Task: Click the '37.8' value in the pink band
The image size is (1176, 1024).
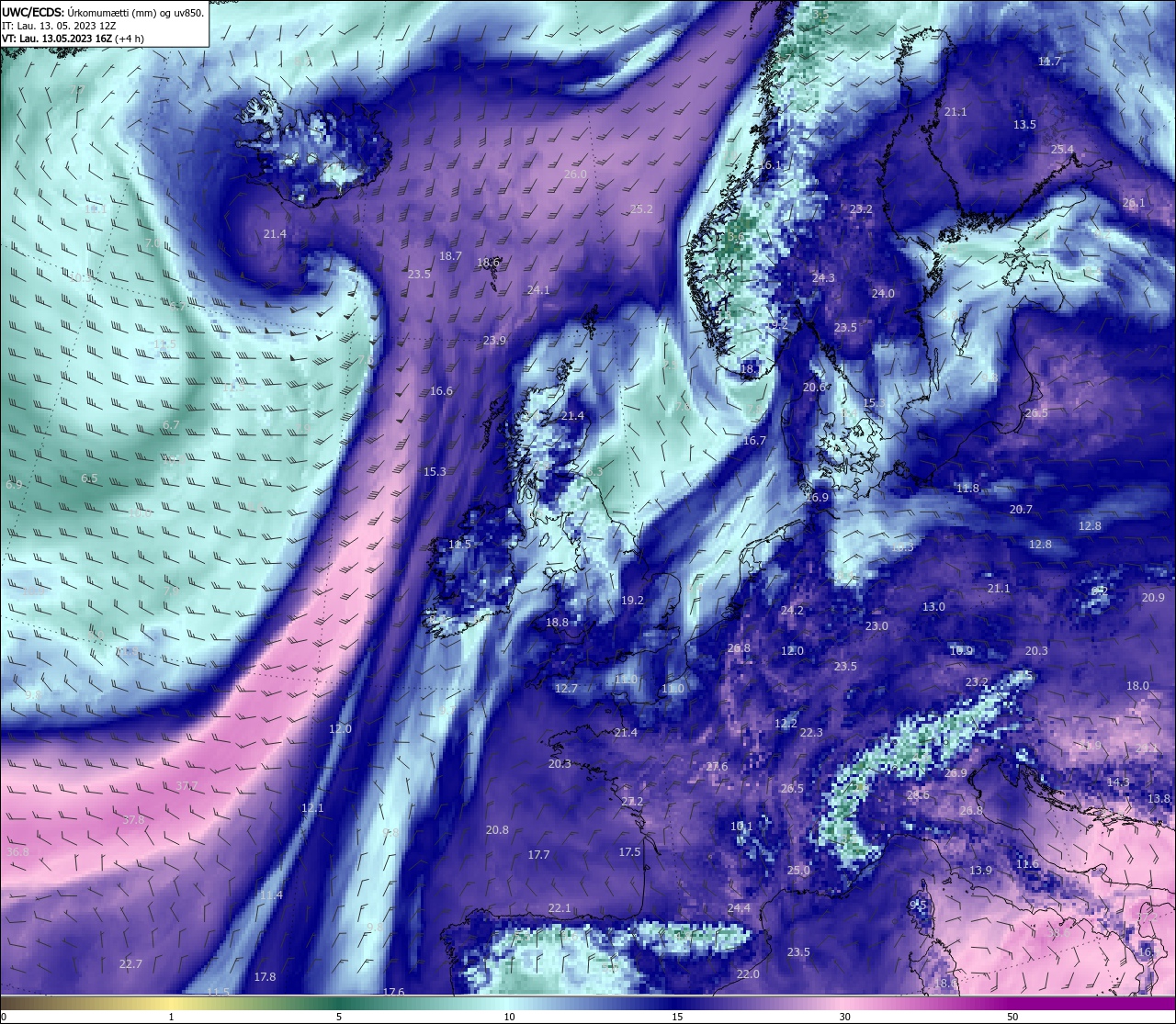Action: point(133,820)
